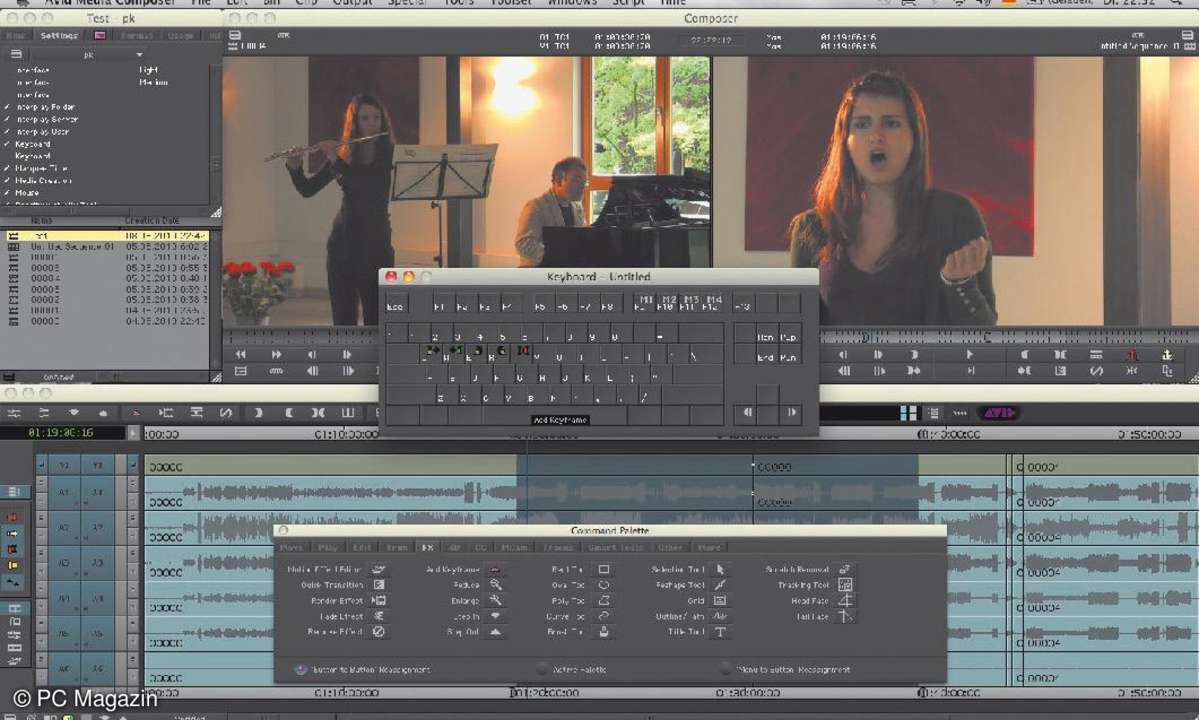1199x720 pixels.
Task: Click source monitor position bar
Action: tap(302, 336)
